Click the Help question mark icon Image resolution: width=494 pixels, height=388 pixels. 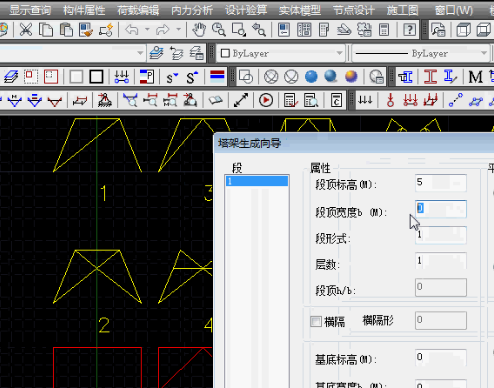point(409,30)
